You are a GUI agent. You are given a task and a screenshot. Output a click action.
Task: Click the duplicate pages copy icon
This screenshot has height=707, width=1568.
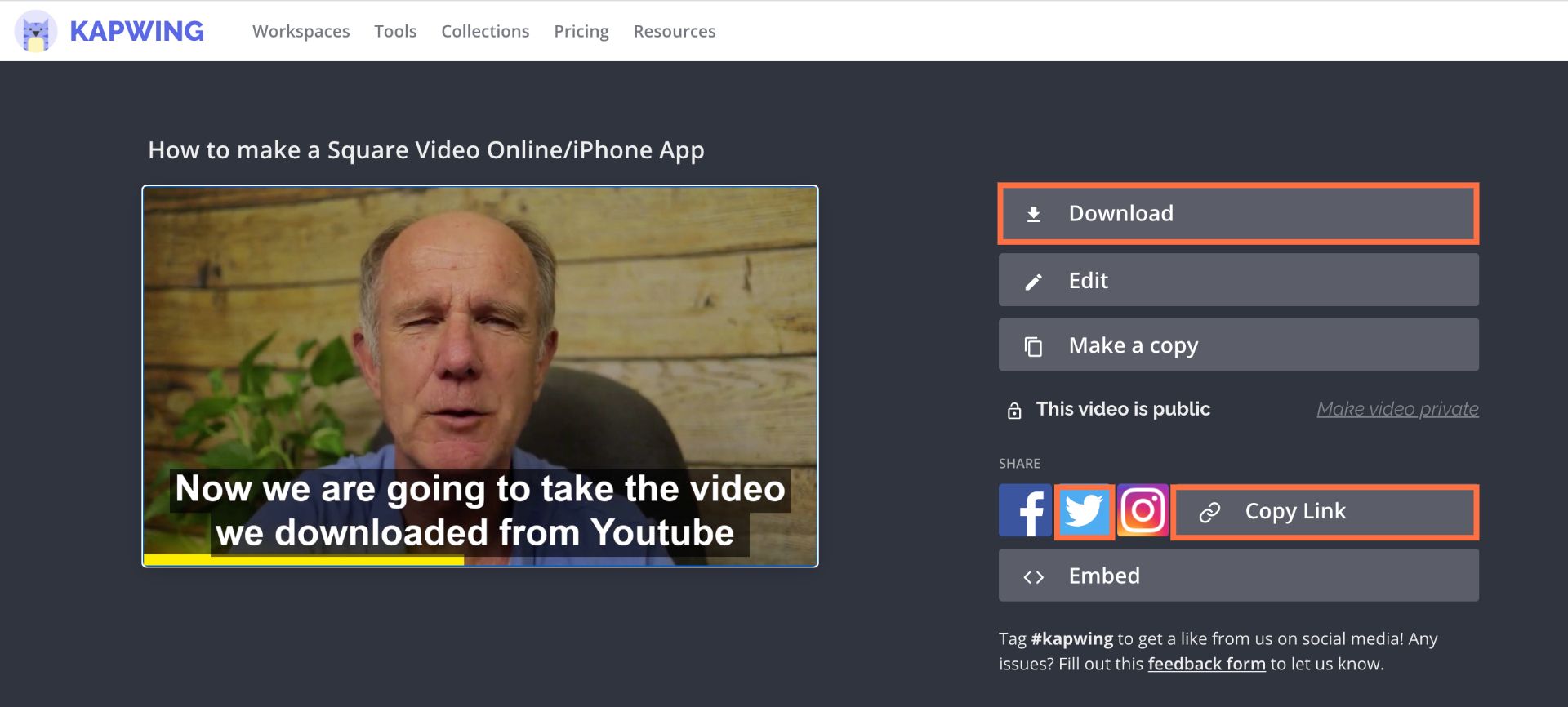(x=1033, y=346)
